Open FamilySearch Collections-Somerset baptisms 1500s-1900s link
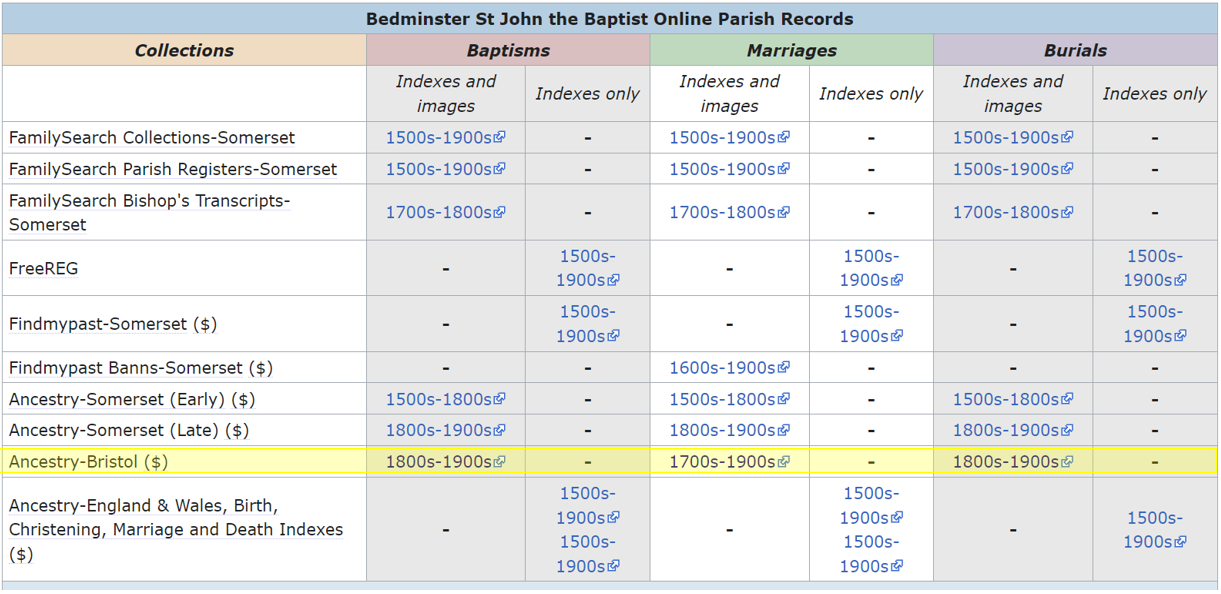The width and height of the screenshot is (1221, 594). (446, 138)
